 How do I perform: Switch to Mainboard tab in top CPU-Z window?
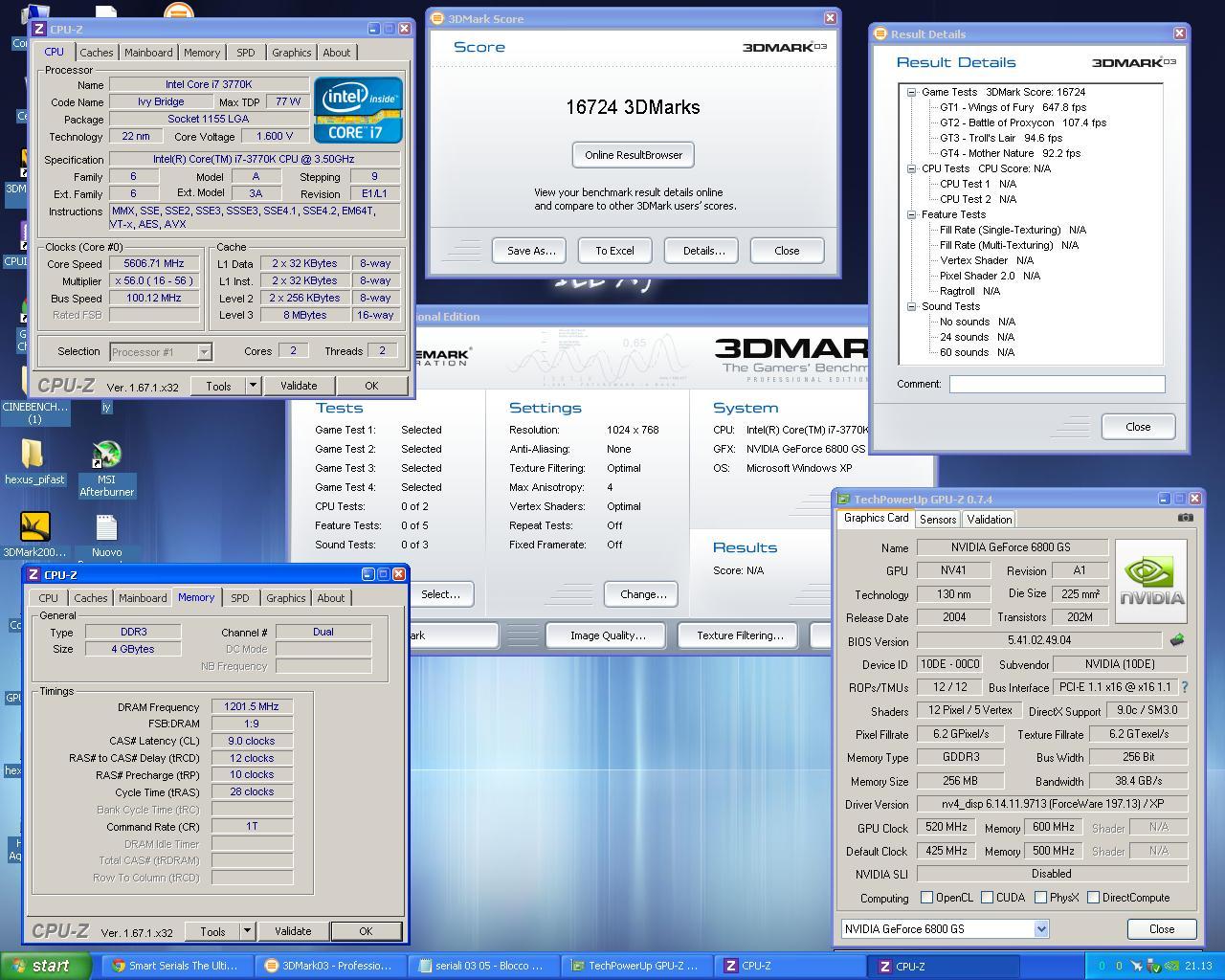click(x=148, y=53)
